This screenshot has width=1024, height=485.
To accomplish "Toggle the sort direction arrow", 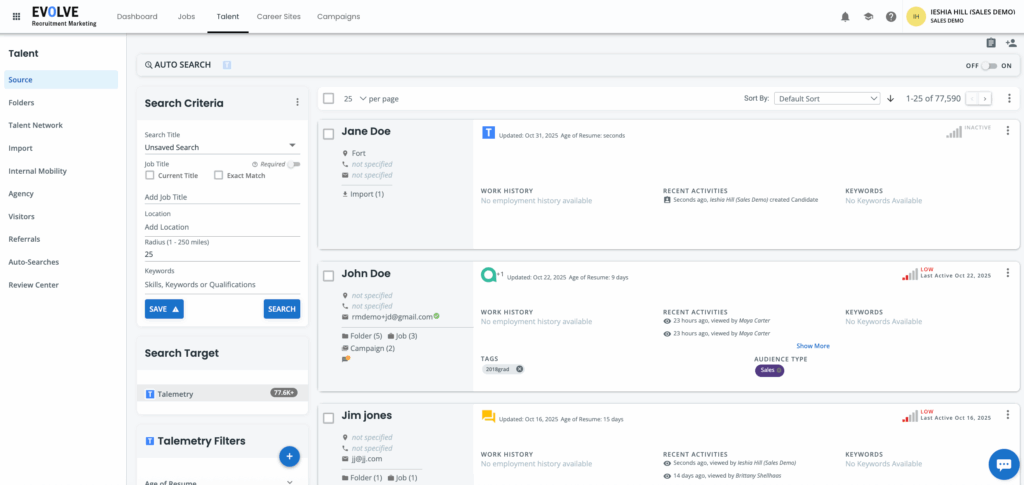I will pyautogui.click(x=890, y=99).
